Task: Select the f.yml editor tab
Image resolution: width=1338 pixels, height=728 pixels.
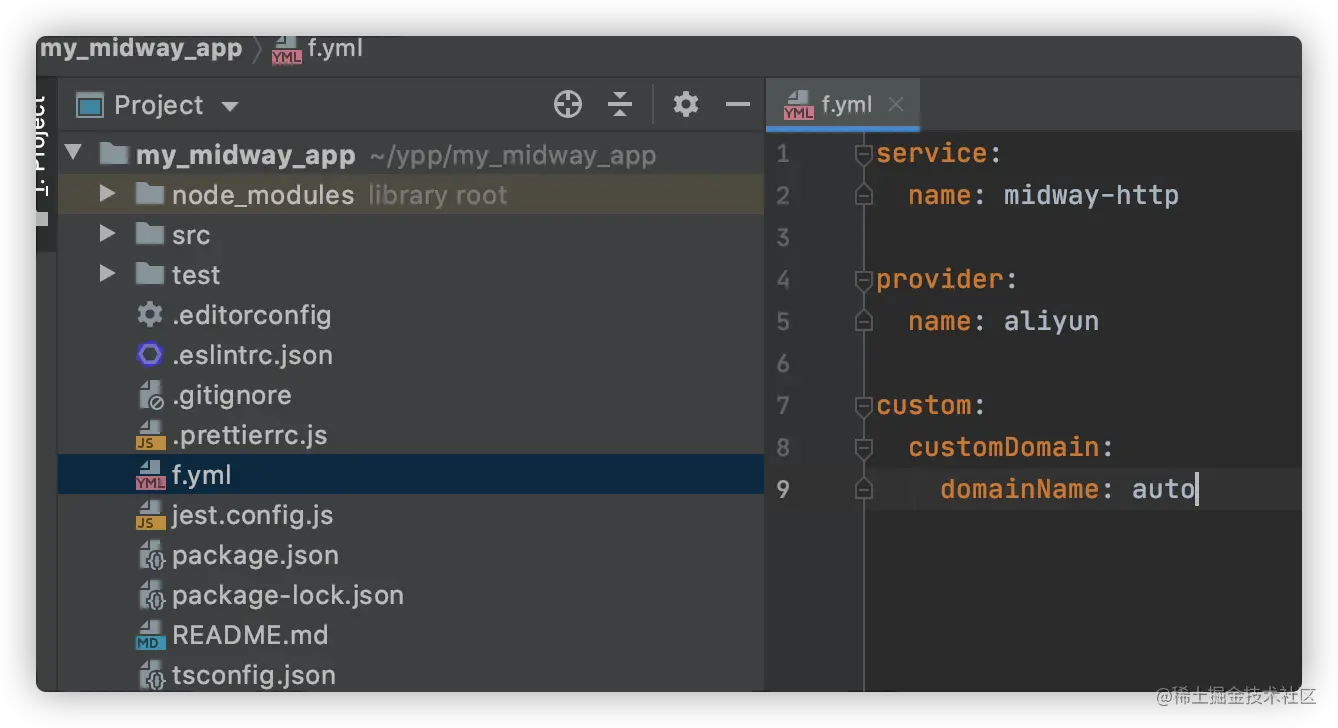Action: [842, 104]
